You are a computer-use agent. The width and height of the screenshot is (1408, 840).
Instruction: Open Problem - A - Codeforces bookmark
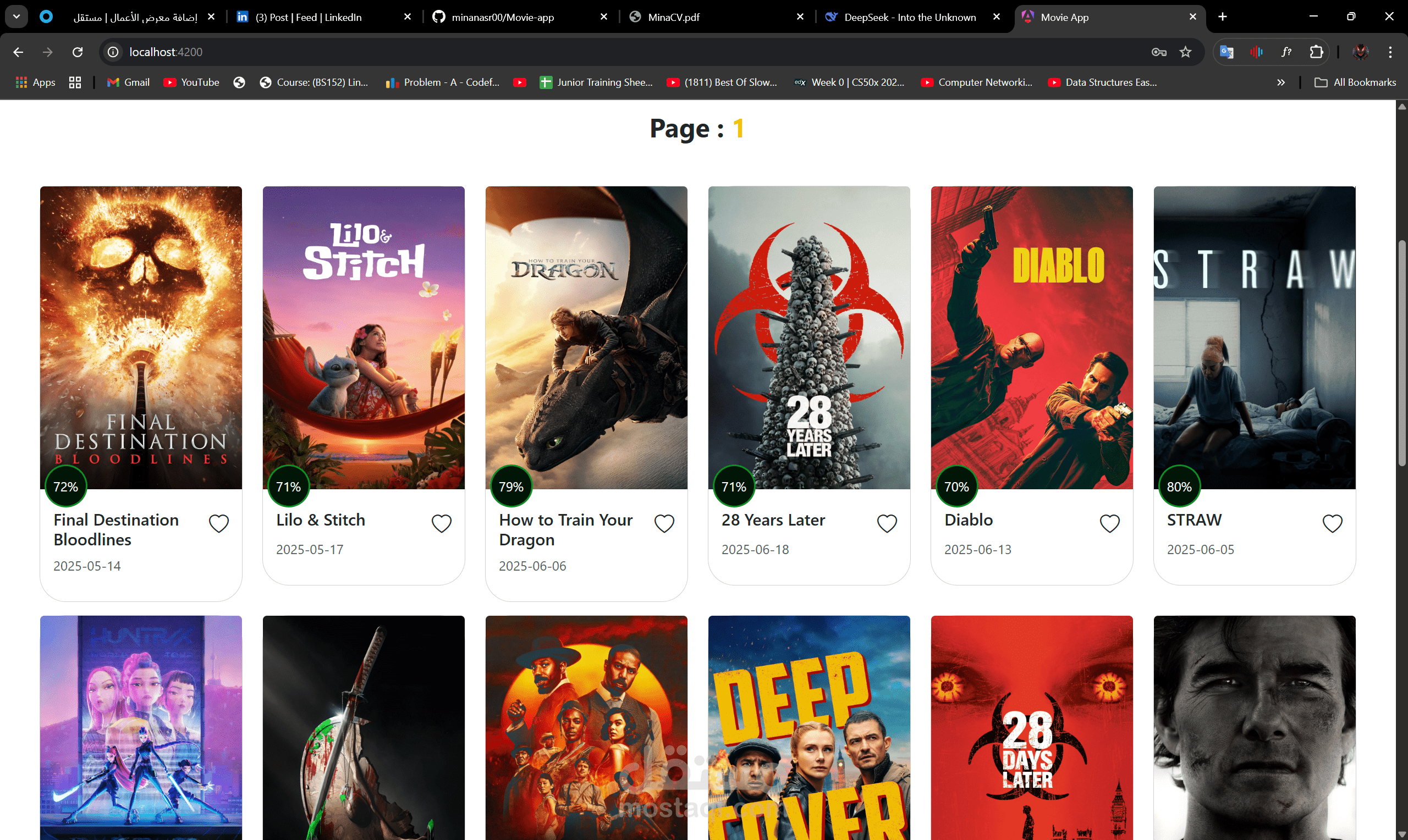pos(442,82)
